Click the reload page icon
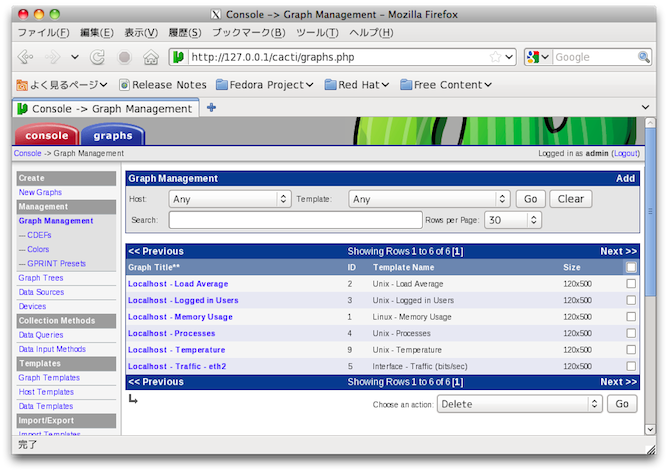Screen dimensions: 668x472 (x=98, y=58)
